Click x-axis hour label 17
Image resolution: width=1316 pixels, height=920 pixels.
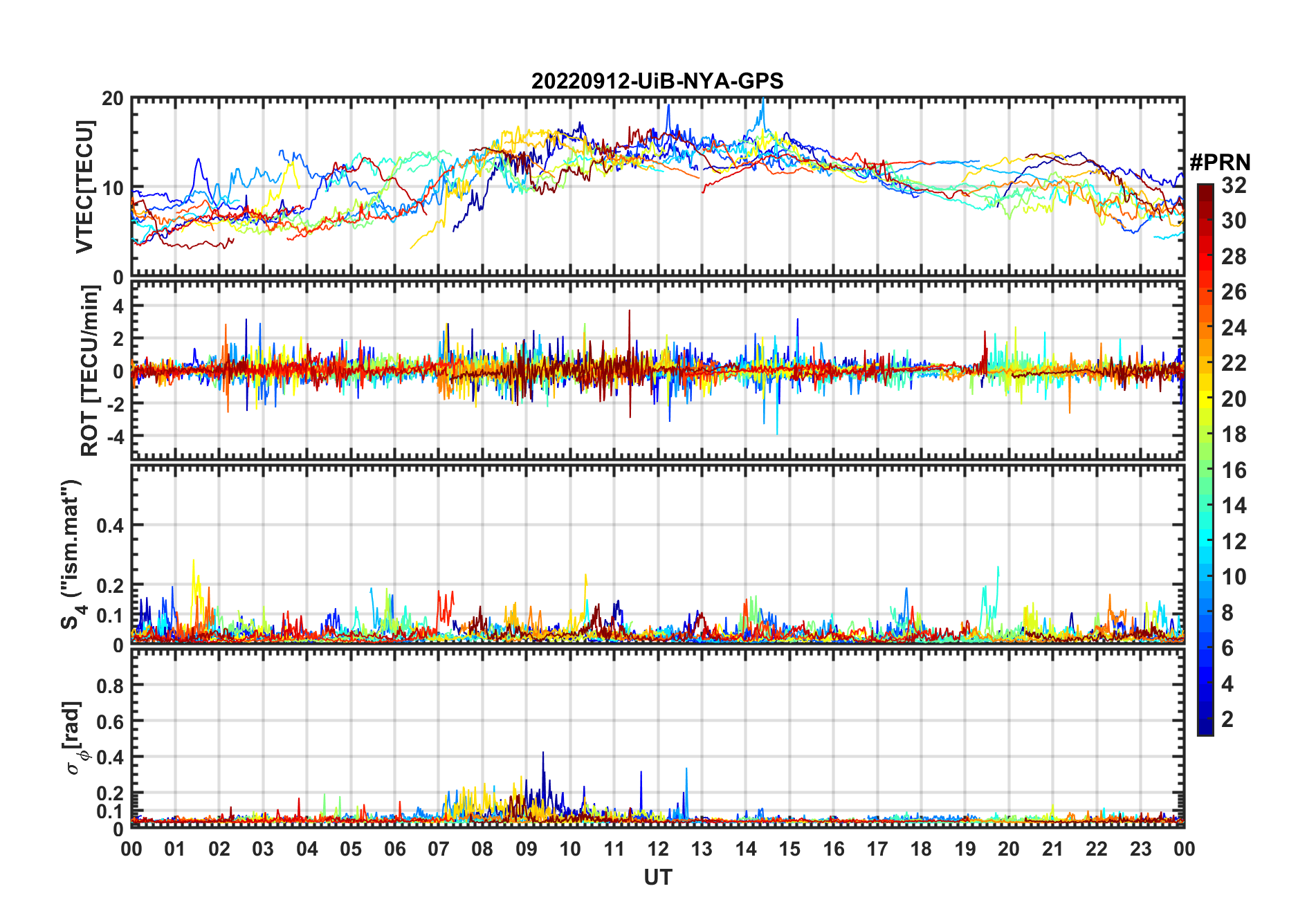coord(877,849)
